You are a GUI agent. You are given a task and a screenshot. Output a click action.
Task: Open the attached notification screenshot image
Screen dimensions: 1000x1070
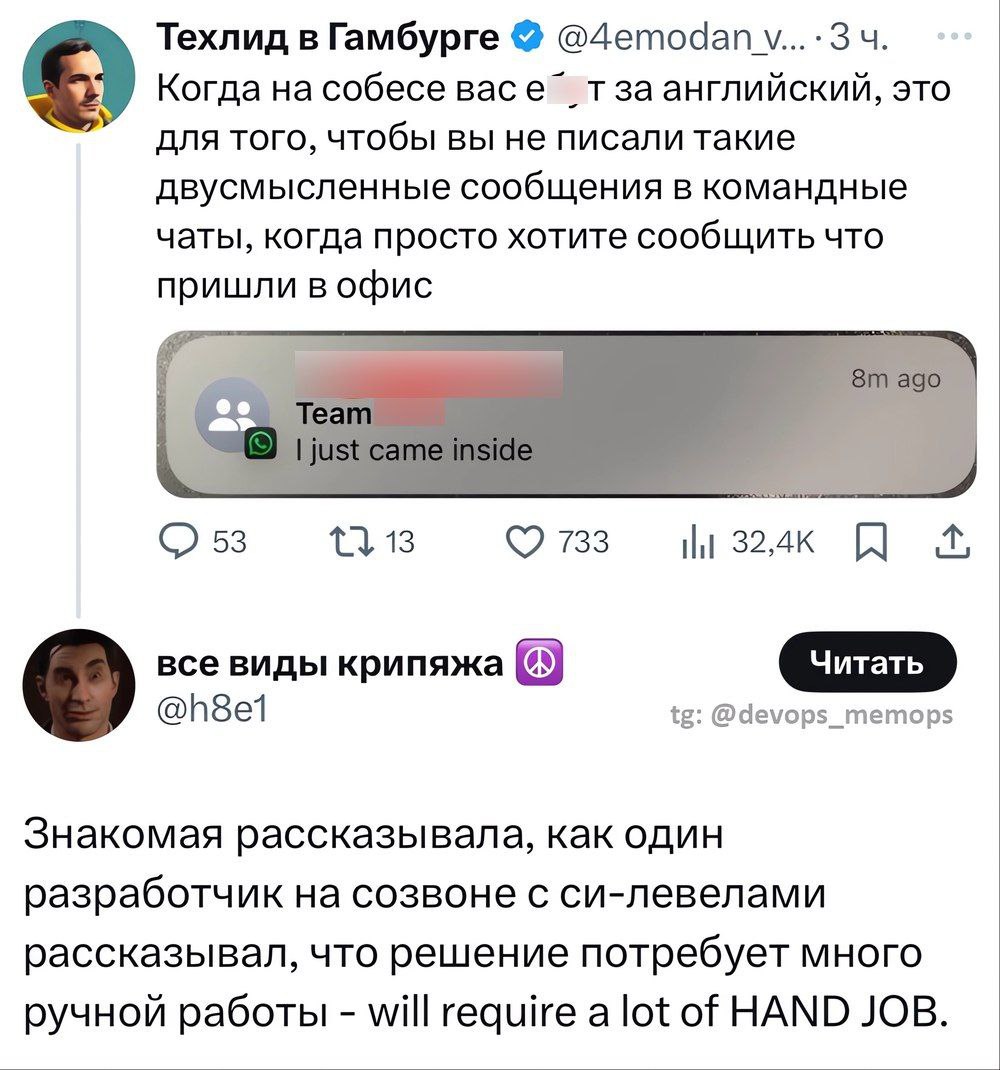tap(566, 414)
